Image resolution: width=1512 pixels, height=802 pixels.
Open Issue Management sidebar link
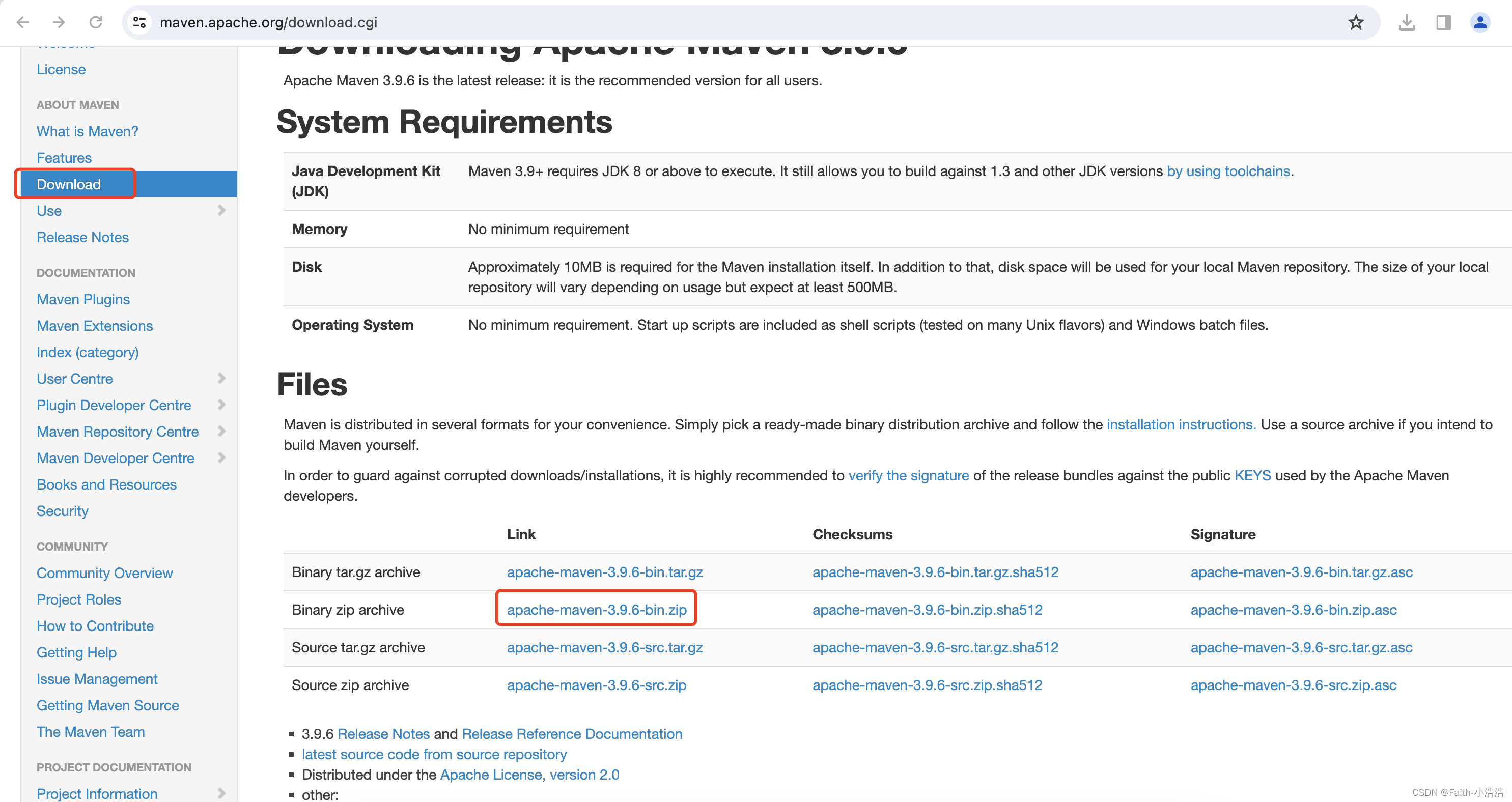click(97, 678)
